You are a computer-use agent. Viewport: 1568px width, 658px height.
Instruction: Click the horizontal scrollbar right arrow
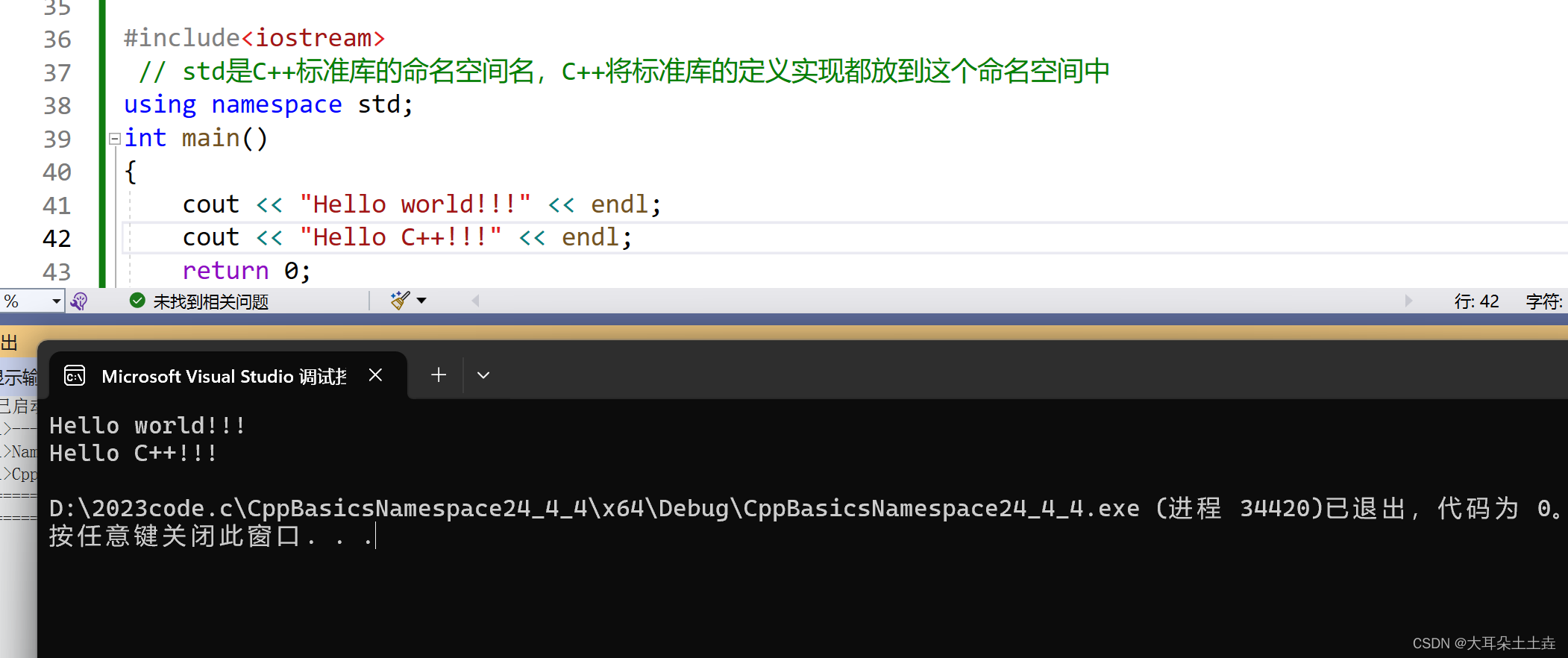tap(1408, 301)
